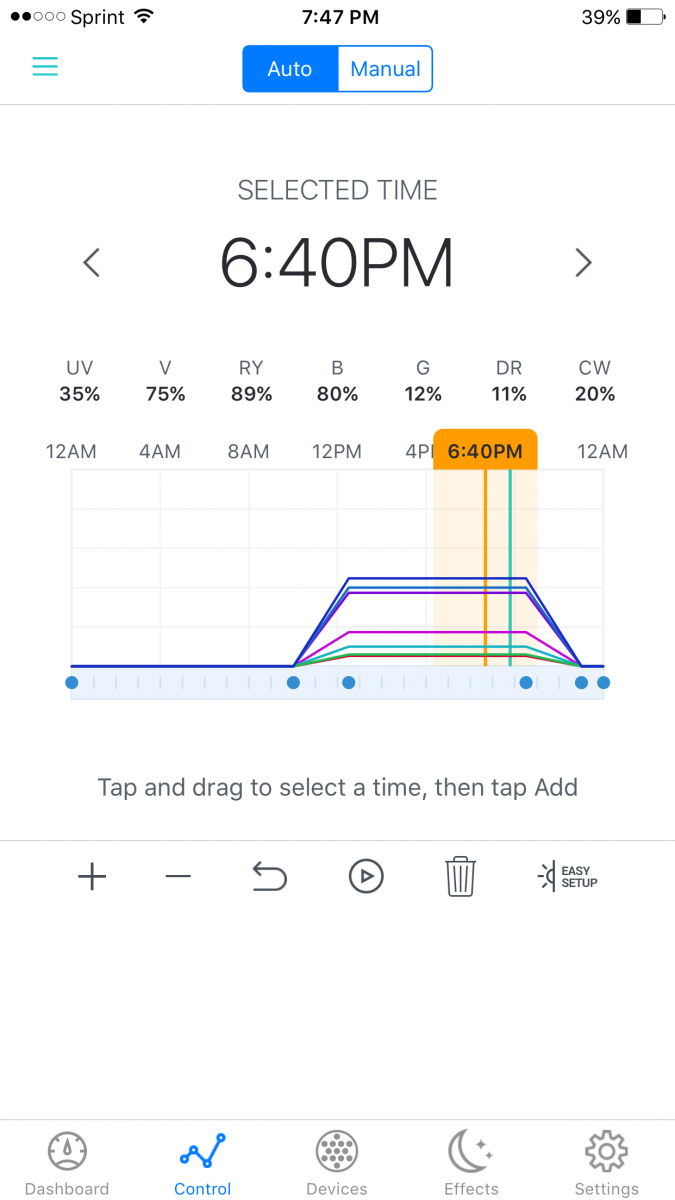Select the leftmost timeline point dot

pyautogui.click(x=71, y=683)
